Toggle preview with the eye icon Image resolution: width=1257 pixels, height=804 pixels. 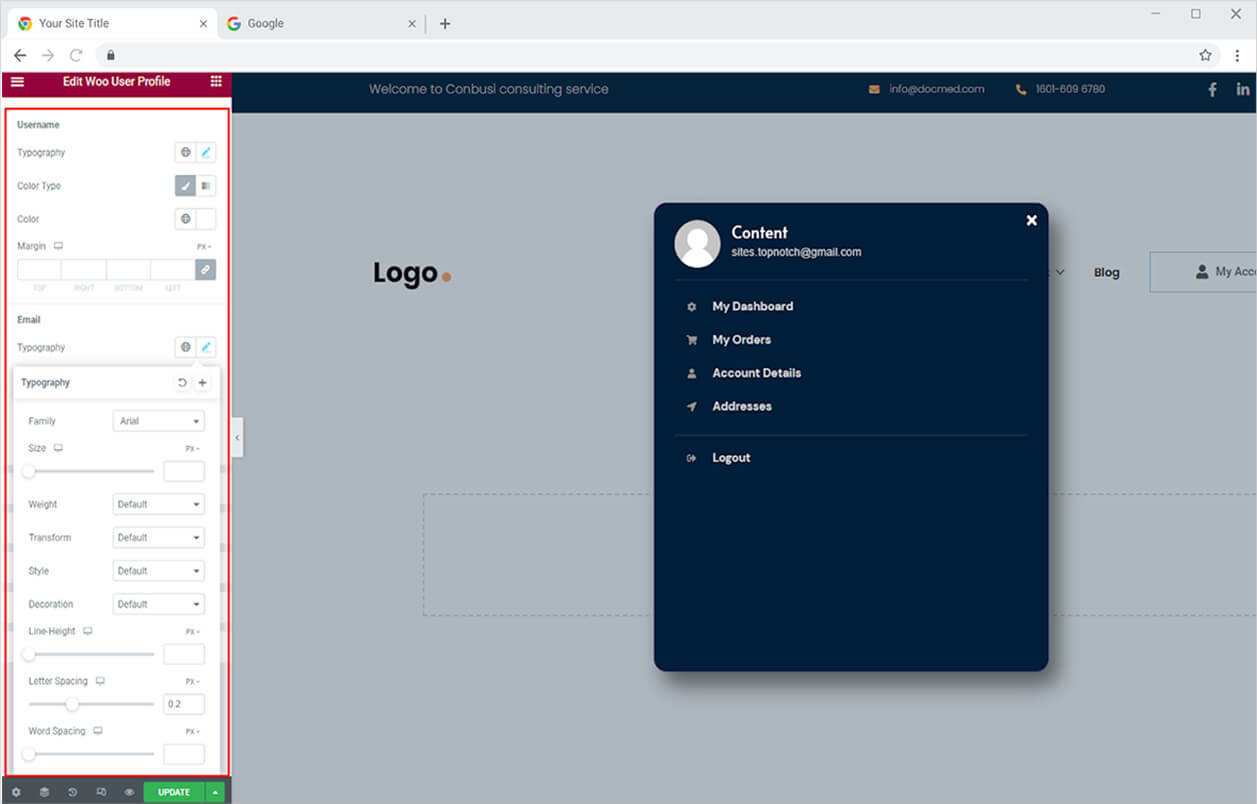coord(129,792)
